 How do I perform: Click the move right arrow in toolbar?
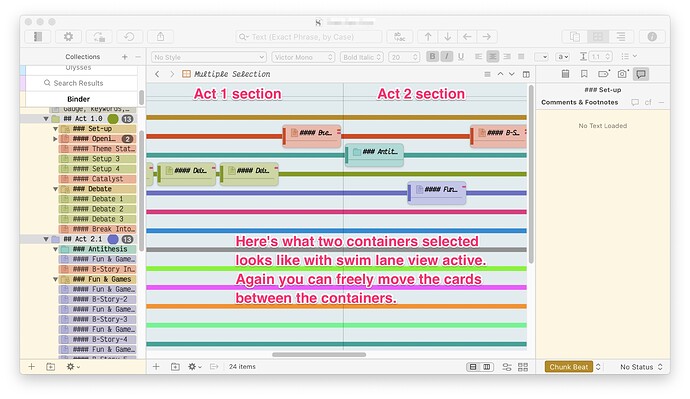[x=487, y=37]
